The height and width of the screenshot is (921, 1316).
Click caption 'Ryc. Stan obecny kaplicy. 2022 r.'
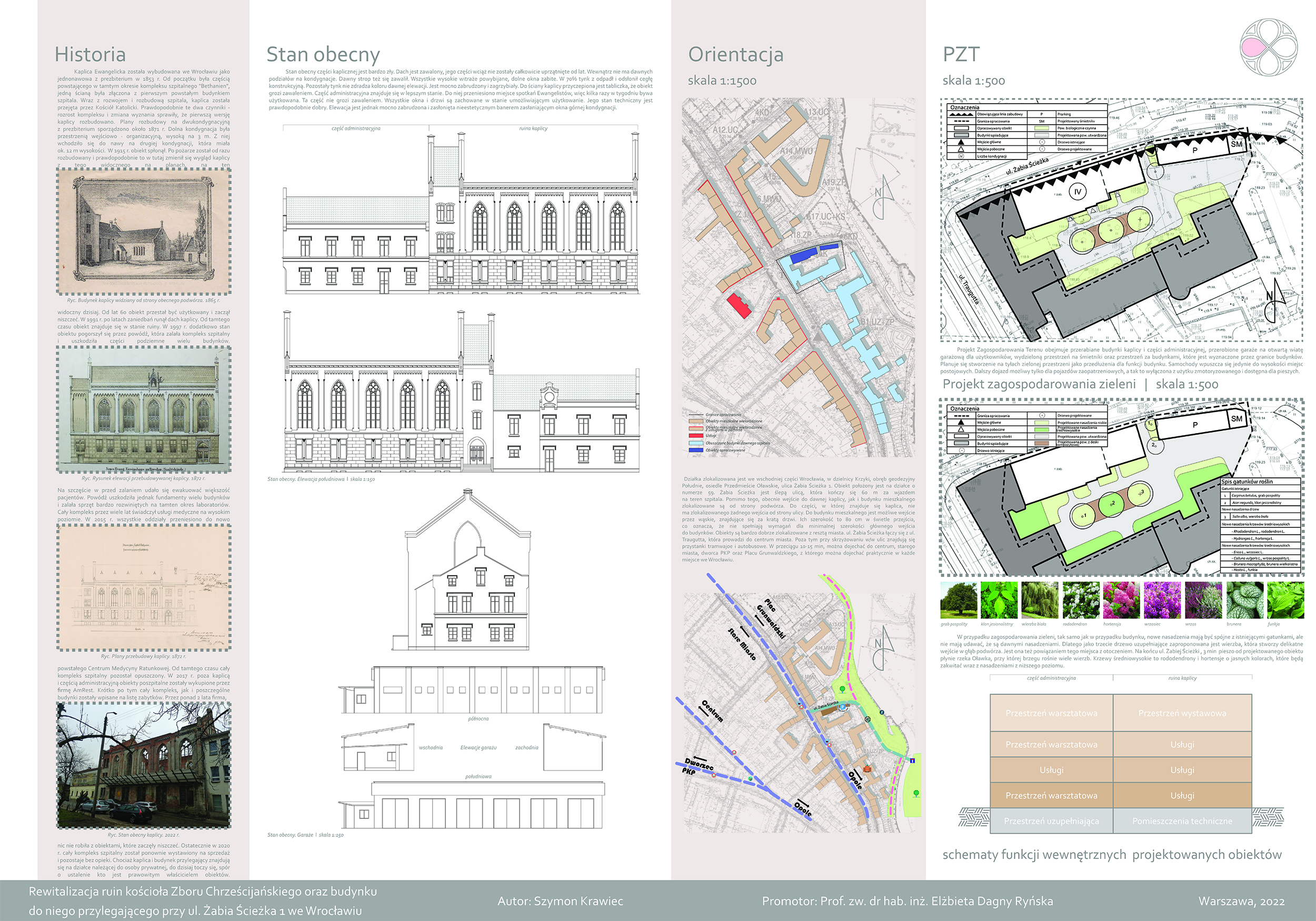click(x=143, y=835)
